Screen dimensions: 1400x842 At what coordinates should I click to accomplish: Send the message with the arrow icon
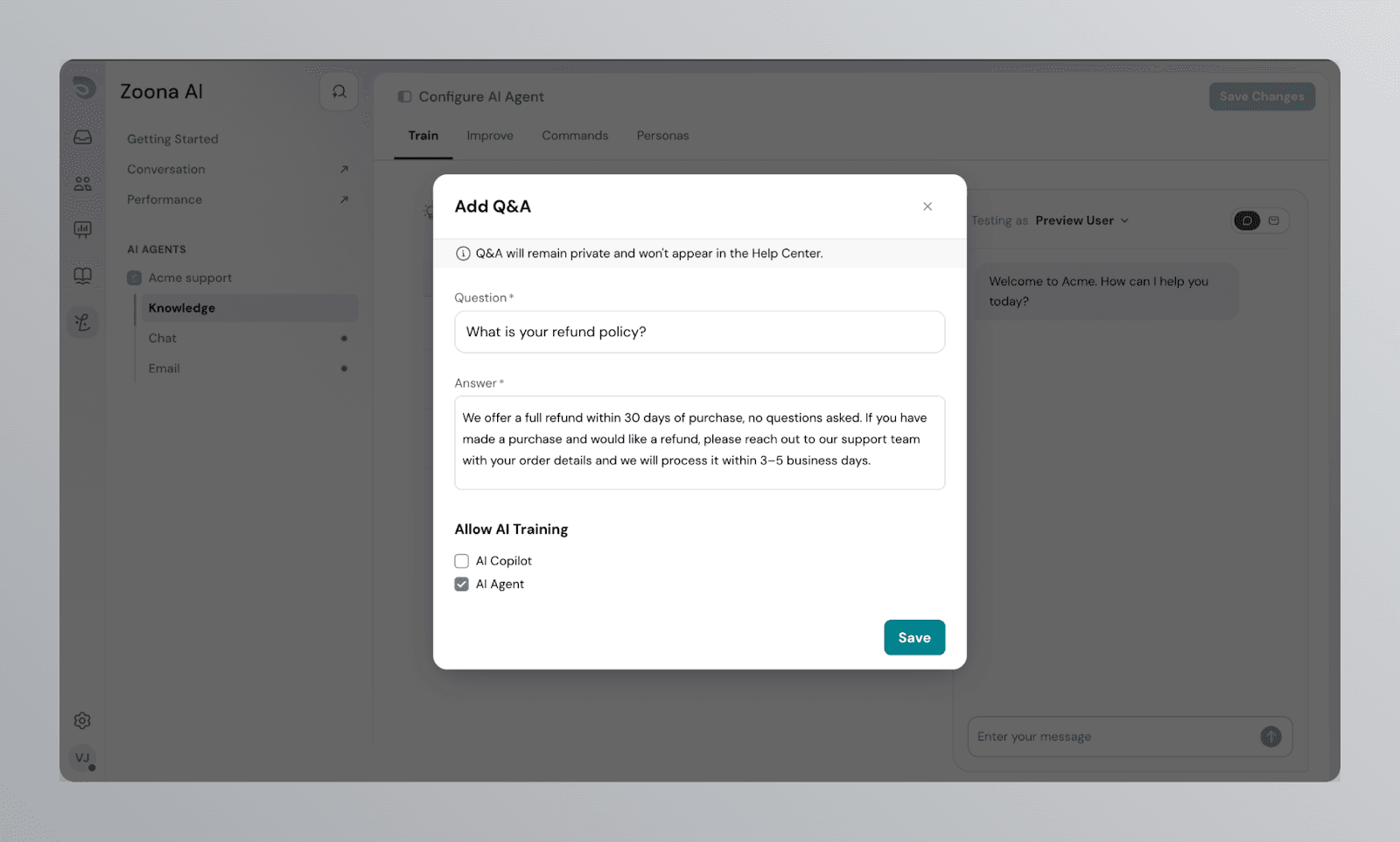[x=1270, y=737]
